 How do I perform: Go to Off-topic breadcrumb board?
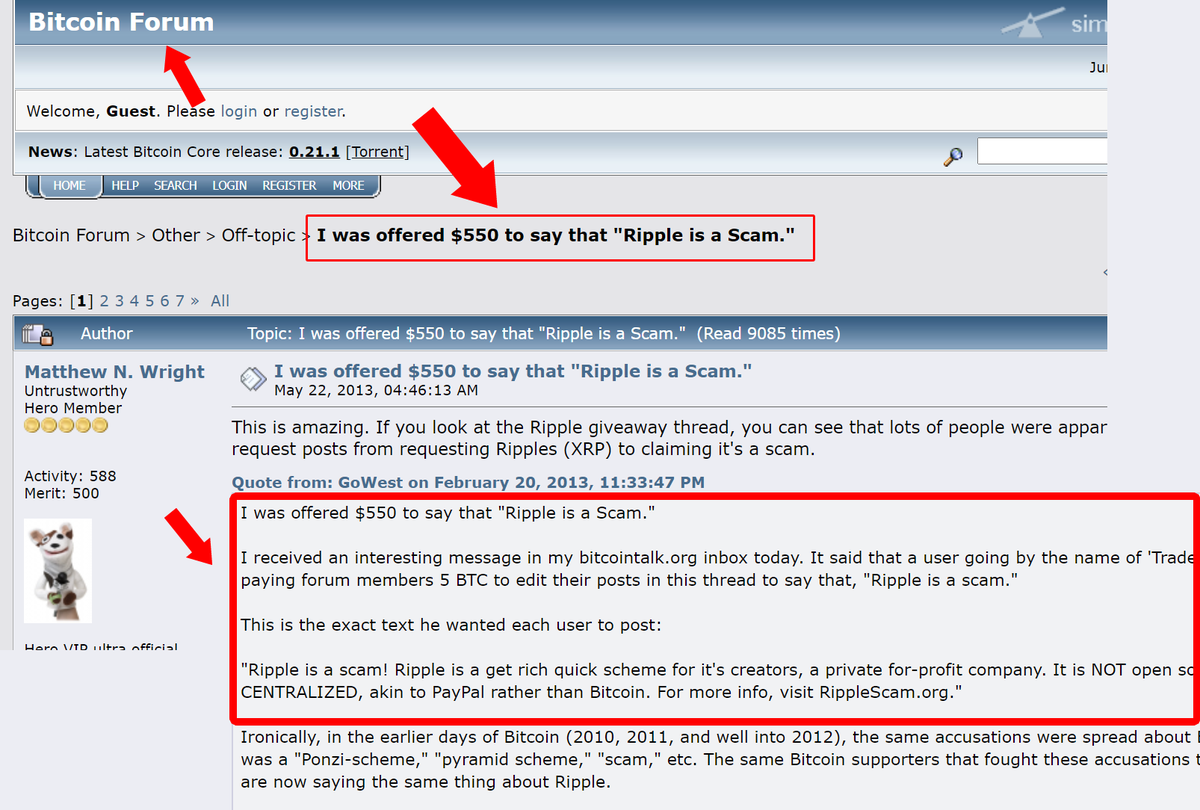tap(258, 236)
